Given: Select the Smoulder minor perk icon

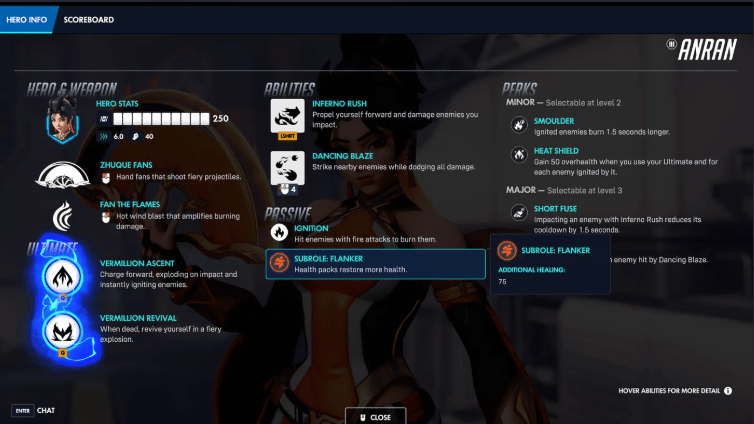Looking at the screenshot, I should click(x=519, y=125).
